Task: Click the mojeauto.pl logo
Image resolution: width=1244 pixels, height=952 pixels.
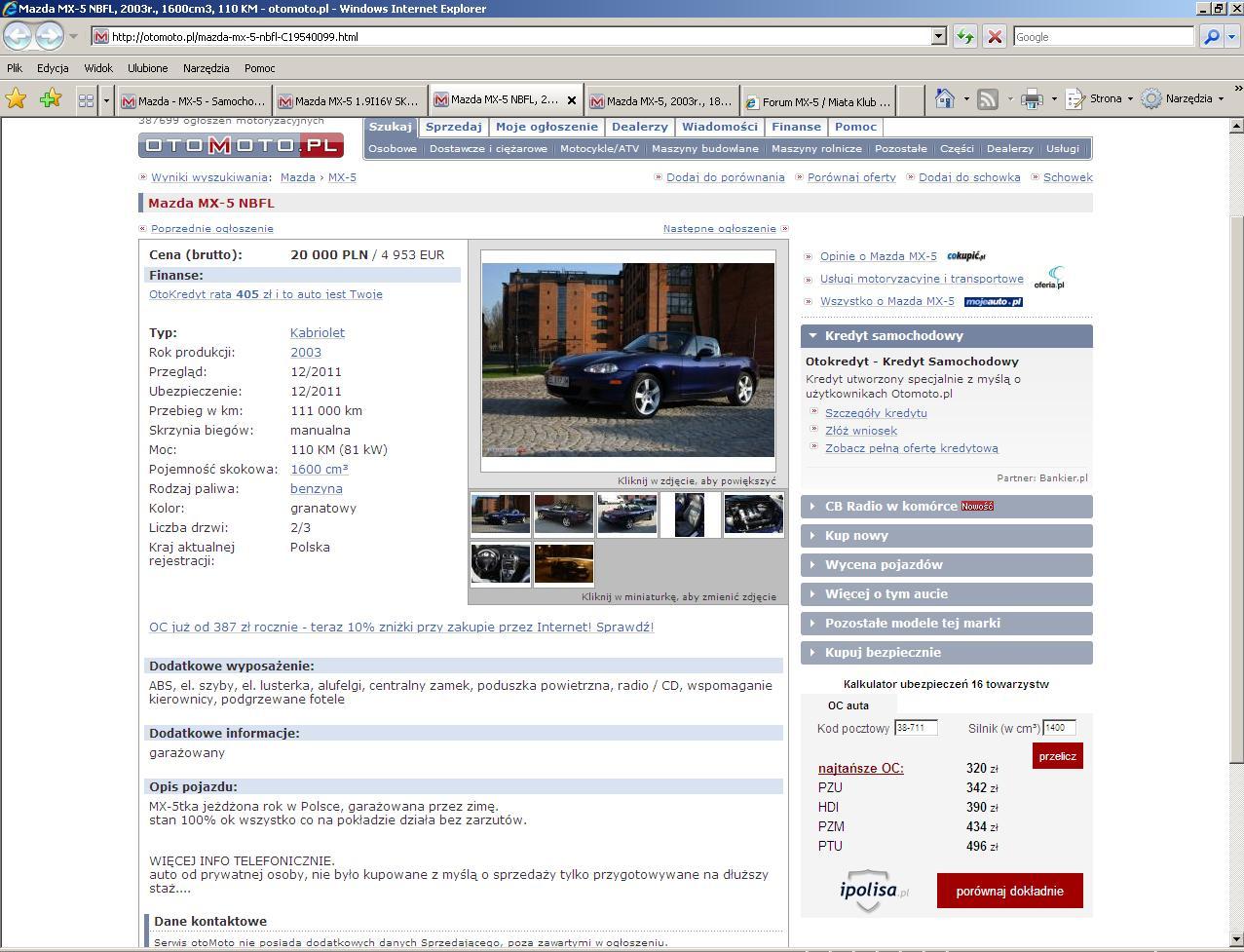Action: click(994, 302)
